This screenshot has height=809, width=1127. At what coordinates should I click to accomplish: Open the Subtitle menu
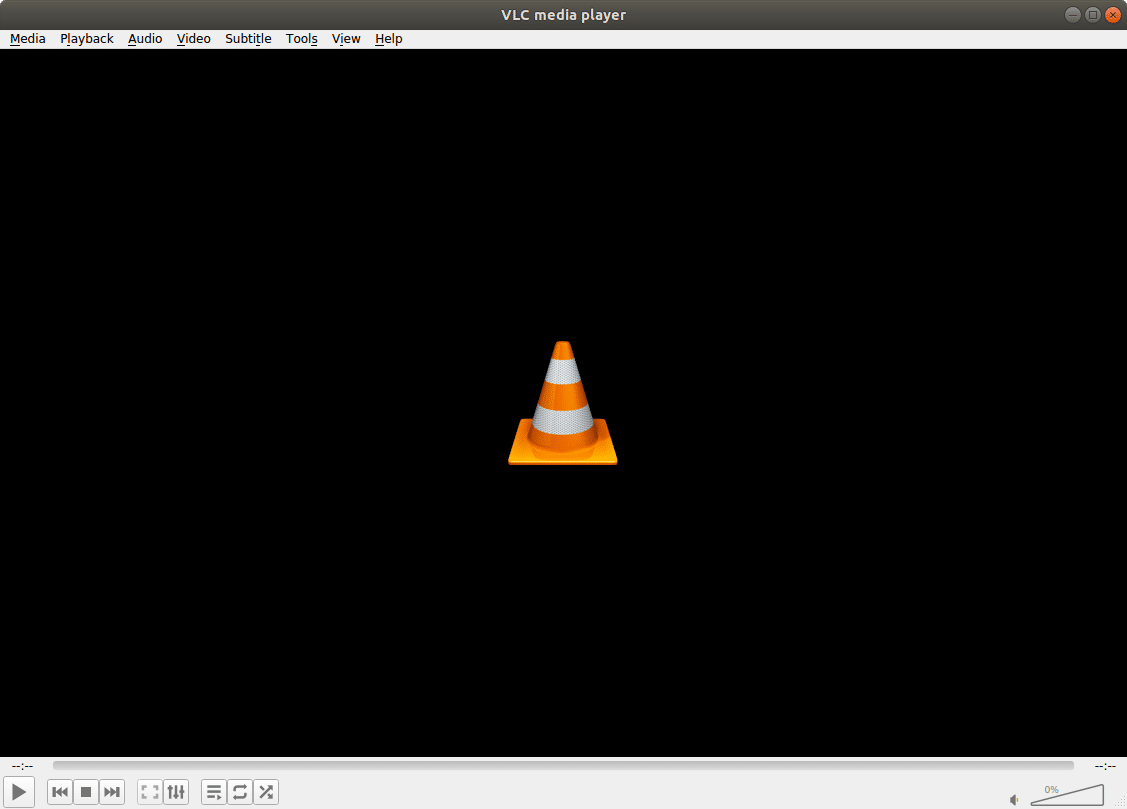pos(248,39)
